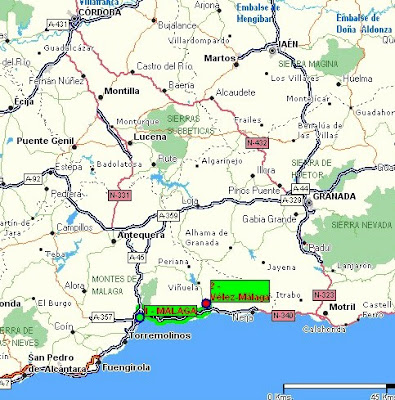
Task: Click the Málaga waypoint marker circle
Action: [140, 317]
